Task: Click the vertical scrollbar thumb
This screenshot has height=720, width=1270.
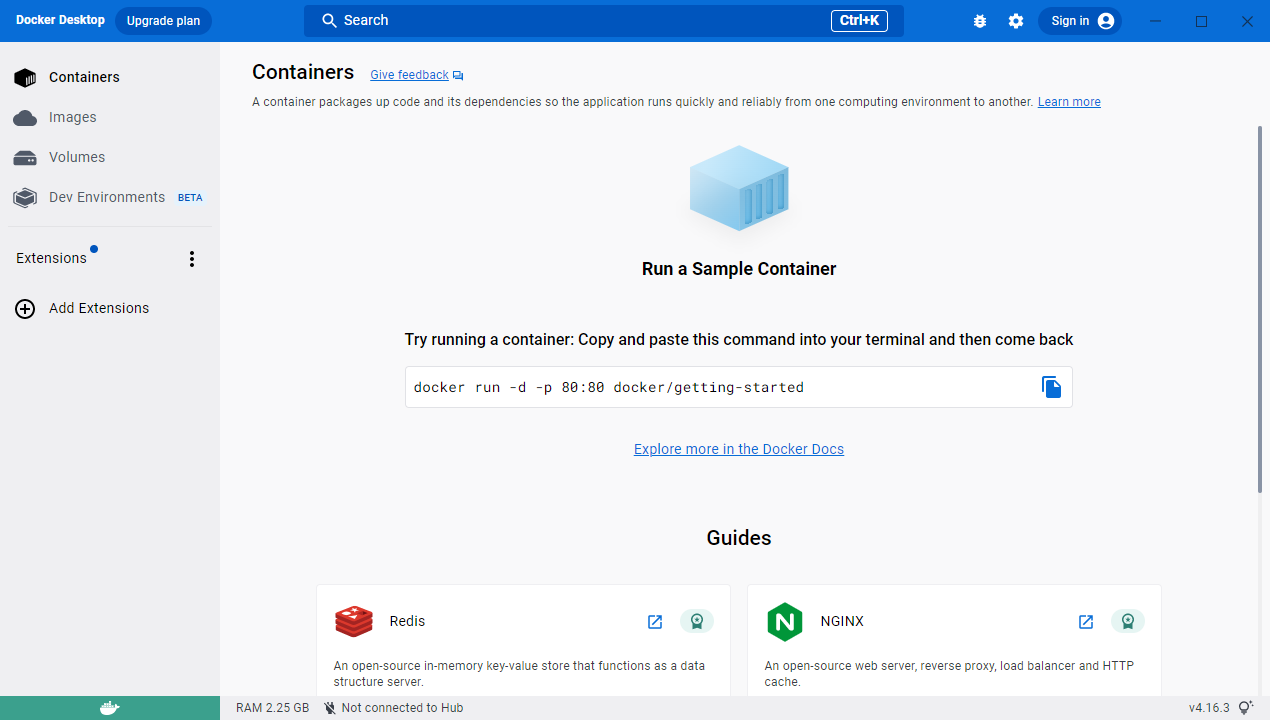Action: point(1259,309)
